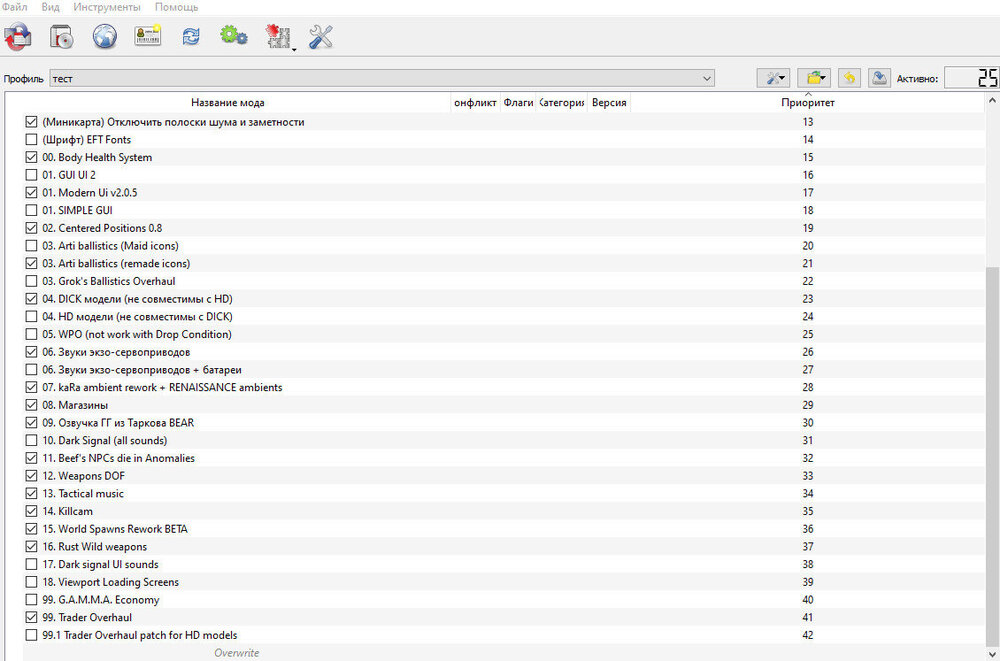This screenshot has height=661, width=1000.
Task: Click the Активно counter display showing 25
Action: pos(971,78)
